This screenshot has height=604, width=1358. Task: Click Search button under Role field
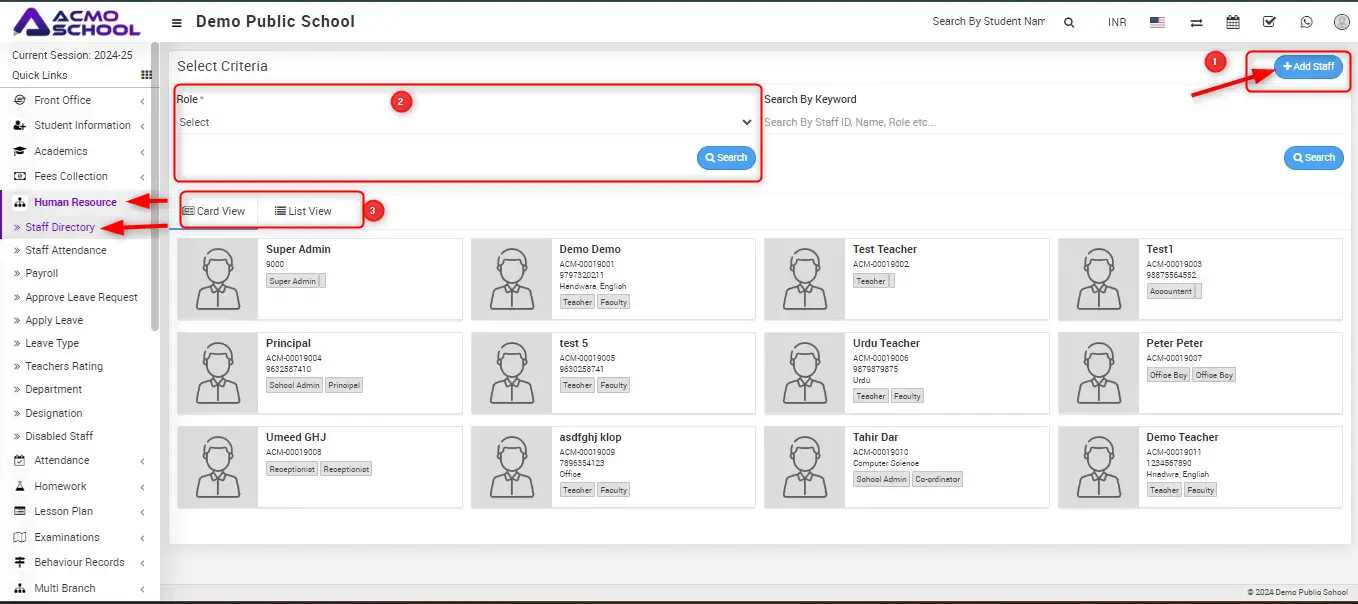(x=726, y=158)
